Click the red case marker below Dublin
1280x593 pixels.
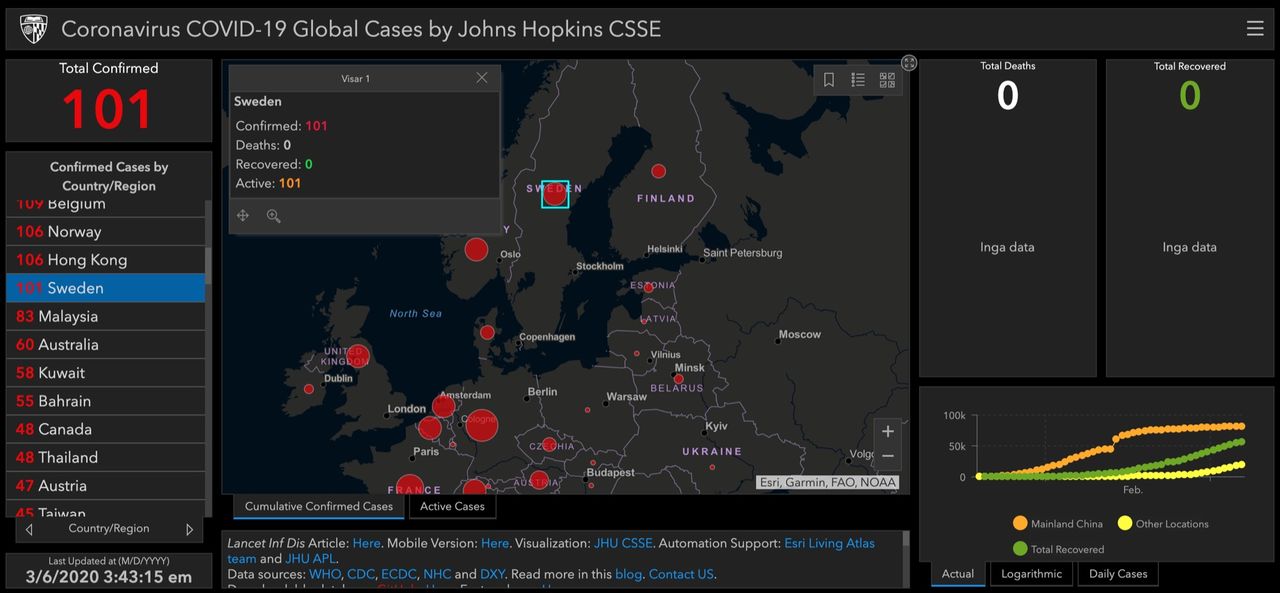[x=309, y=389]
